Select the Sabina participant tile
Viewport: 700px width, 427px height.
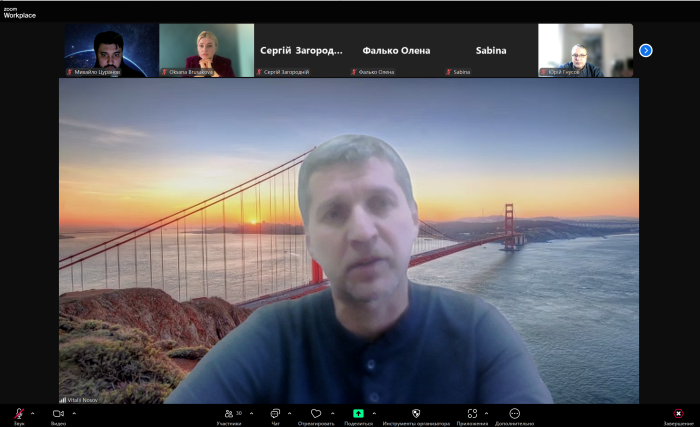click(490, 50)
